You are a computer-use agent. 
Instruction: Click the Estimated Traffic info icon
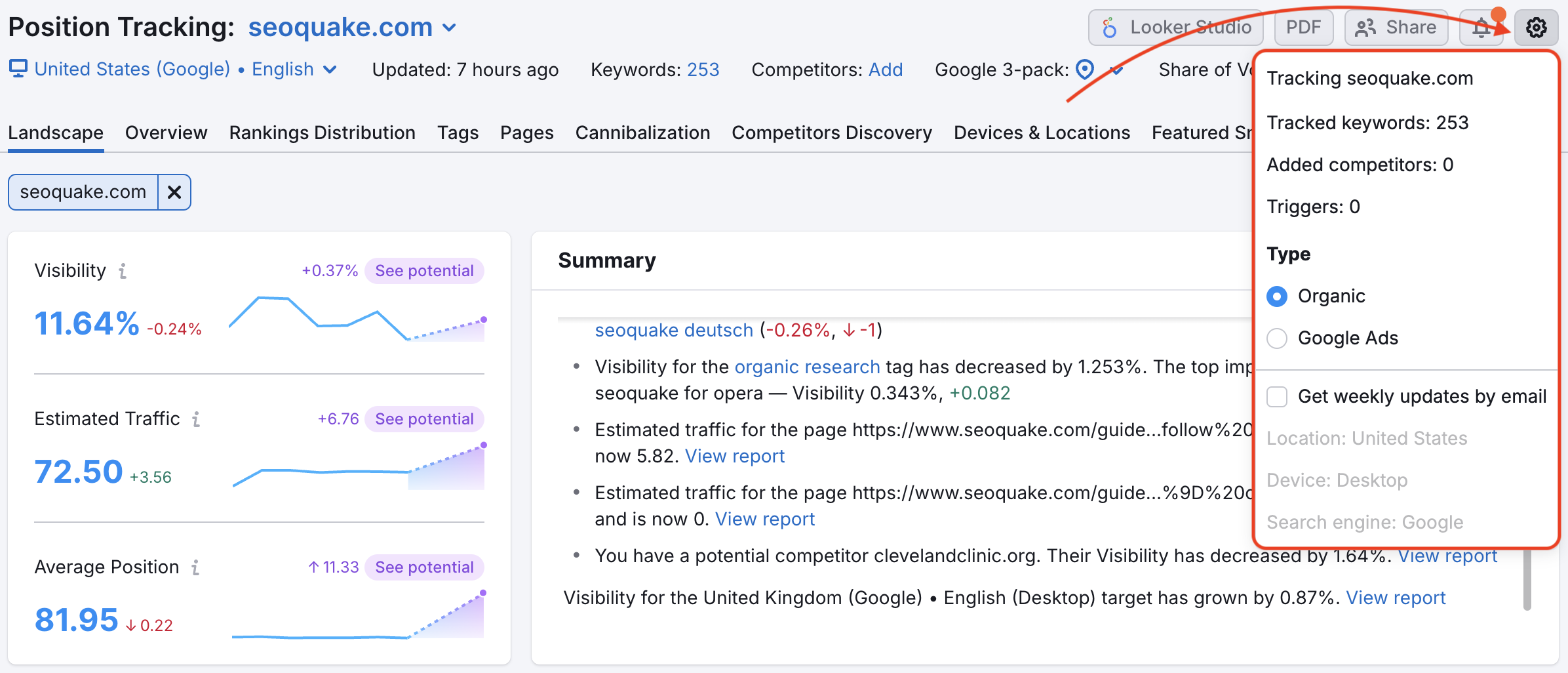pyautogui.click(x=196, y=419)
